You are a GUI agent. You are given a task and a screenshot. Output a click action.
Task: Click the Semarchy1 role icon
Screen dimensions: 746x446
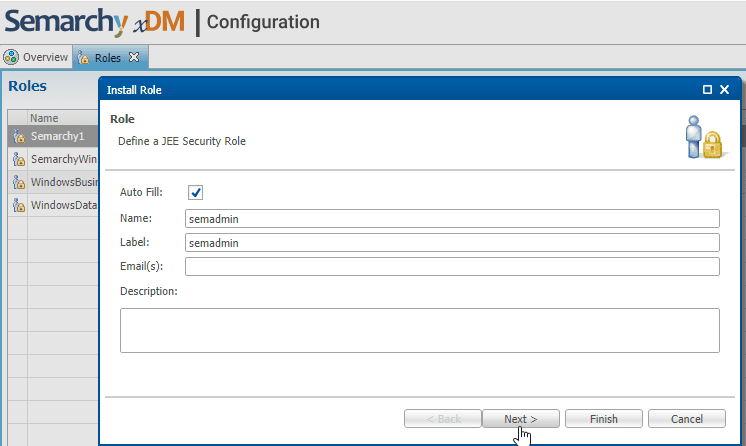pyautogui.click(x=18, y=136)
